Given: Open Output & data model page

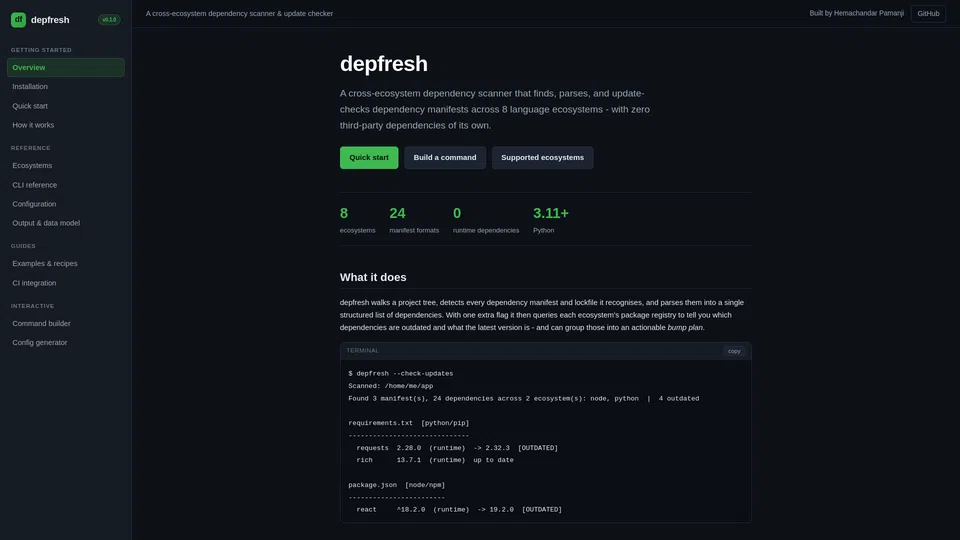Looking at the screenshot, I should (x=66, y=223).
